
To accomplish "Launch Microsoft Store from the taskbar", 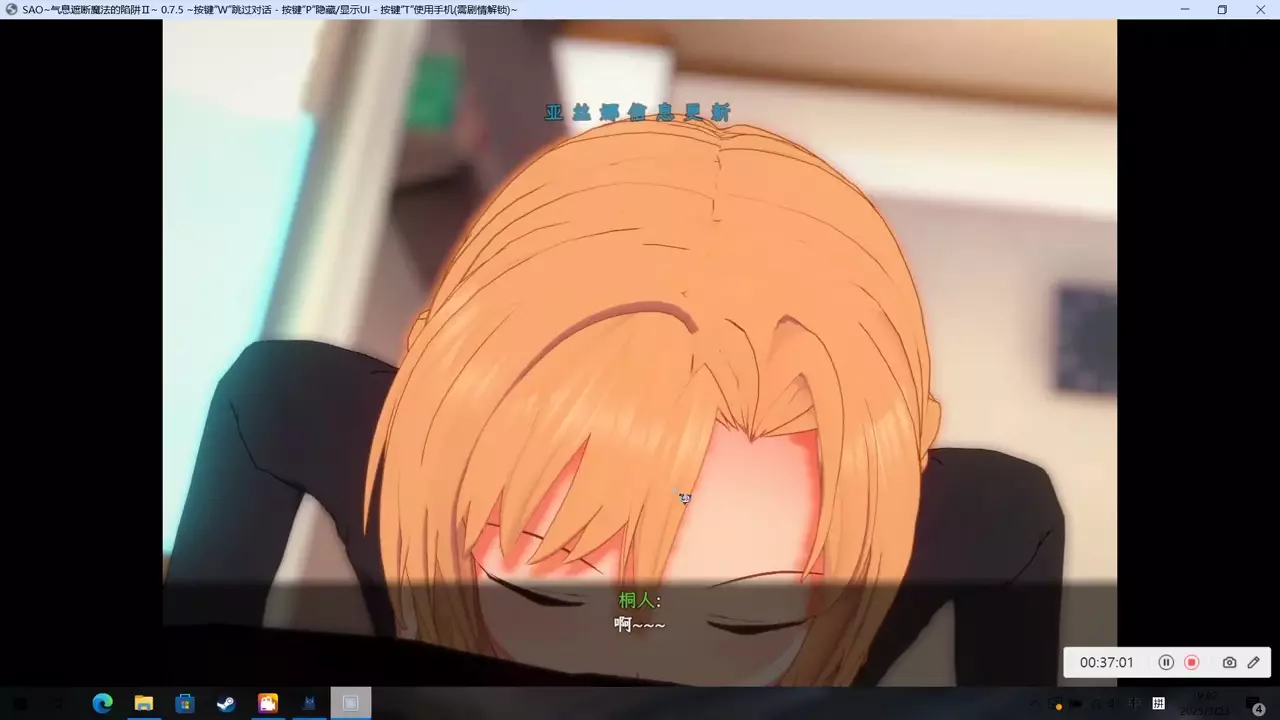I will [x=184, y=703].
